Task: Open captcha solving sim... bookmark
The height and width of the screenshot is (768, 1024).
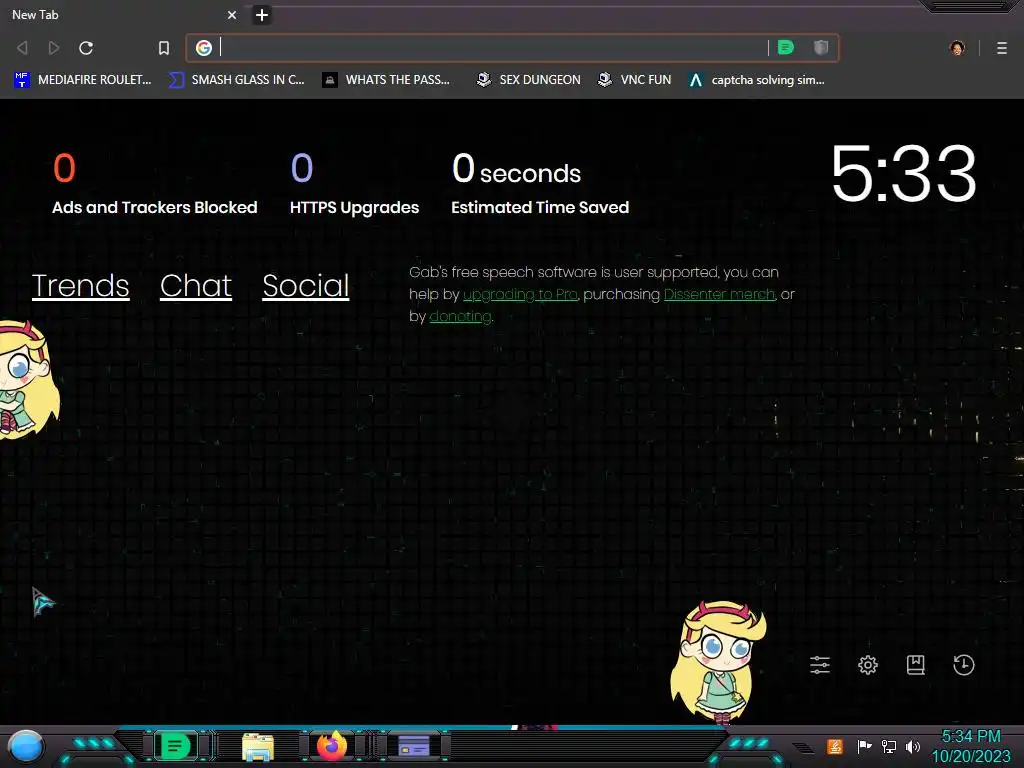Action: 757,80
